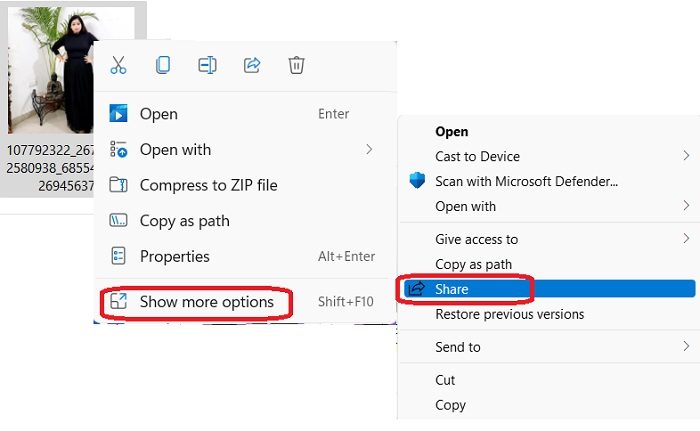
Task: Expand the Give access to chevron
Action: point(686,239)
